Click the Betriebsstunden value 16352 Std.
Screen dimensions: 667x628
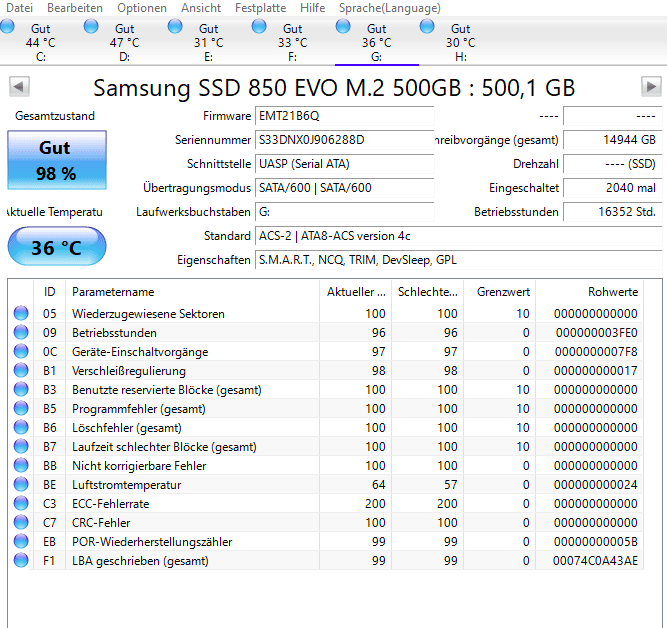613,212
